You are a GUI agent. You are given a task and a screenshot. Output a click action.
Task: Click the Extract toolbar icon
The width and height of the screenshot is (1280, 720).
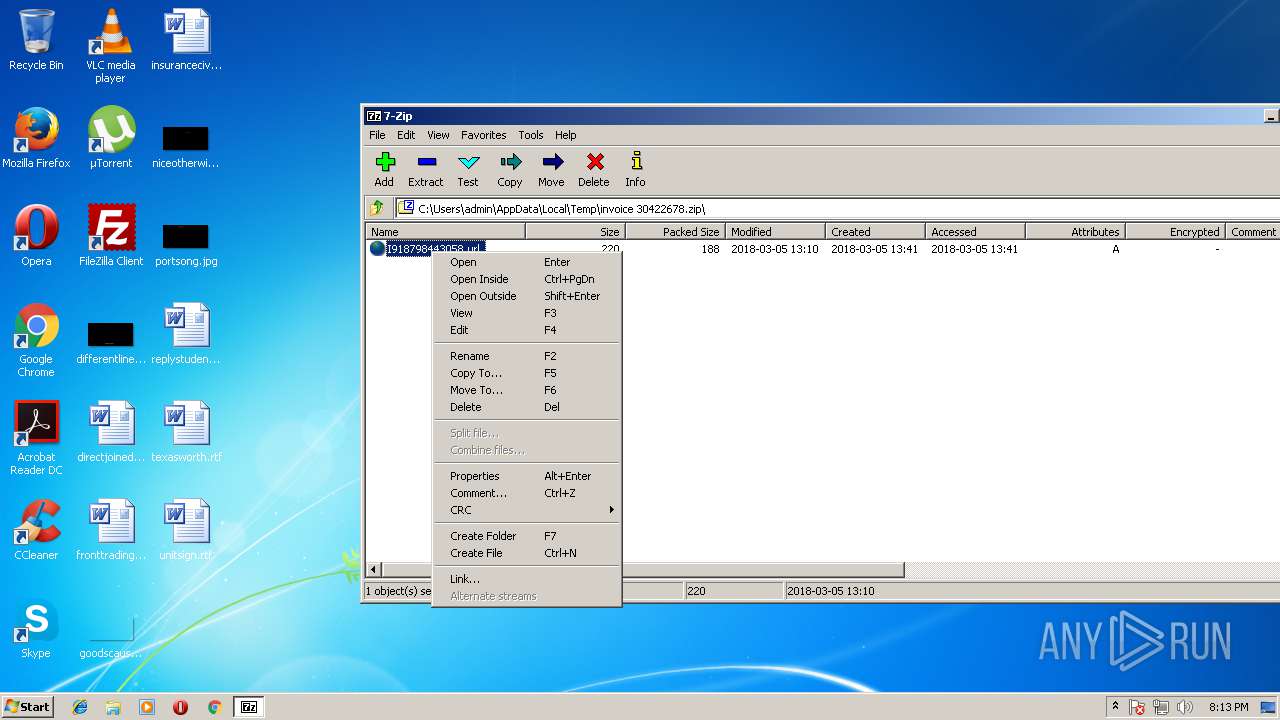click(x=425, y=169)
